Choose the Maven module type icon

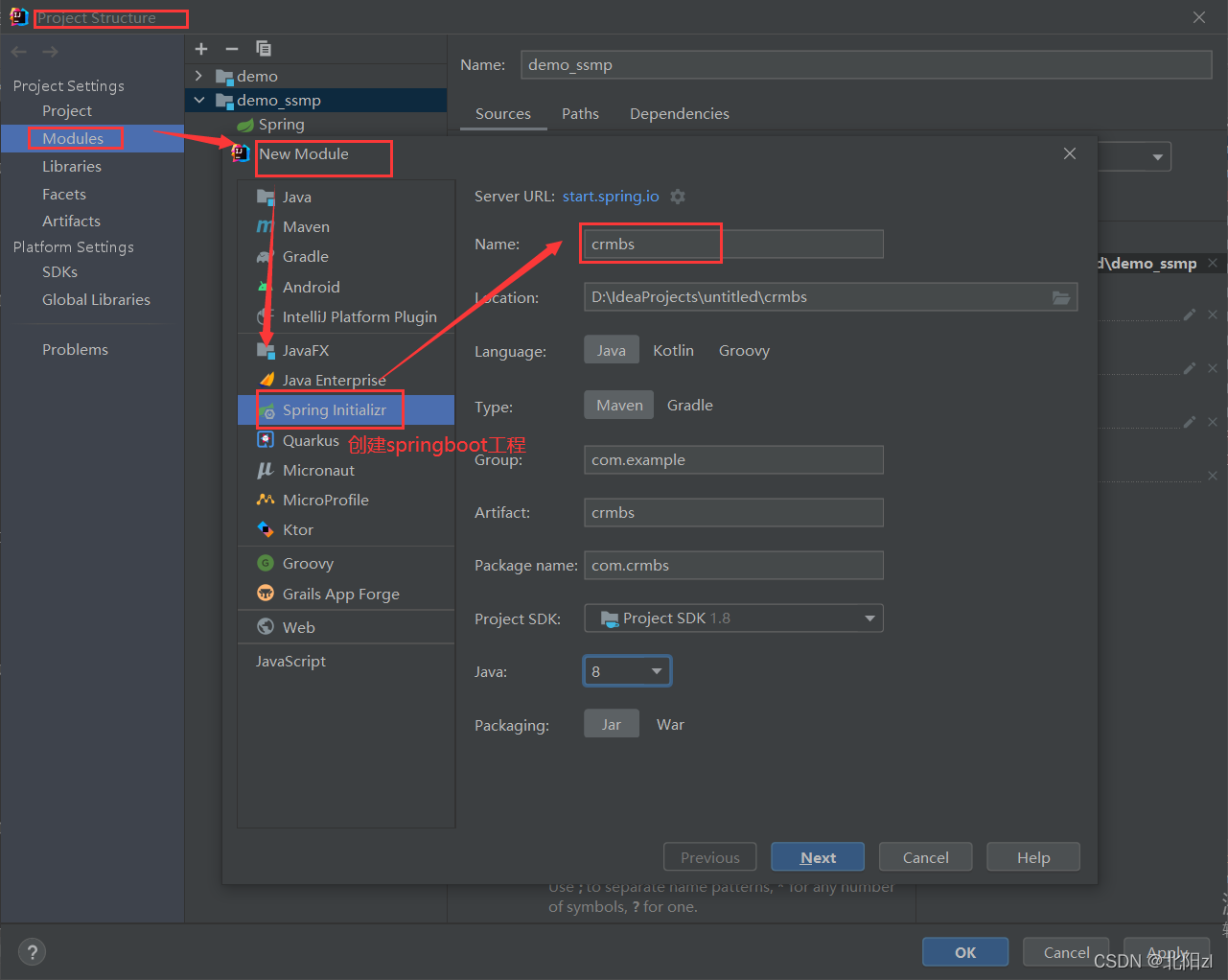click(266, 226)
